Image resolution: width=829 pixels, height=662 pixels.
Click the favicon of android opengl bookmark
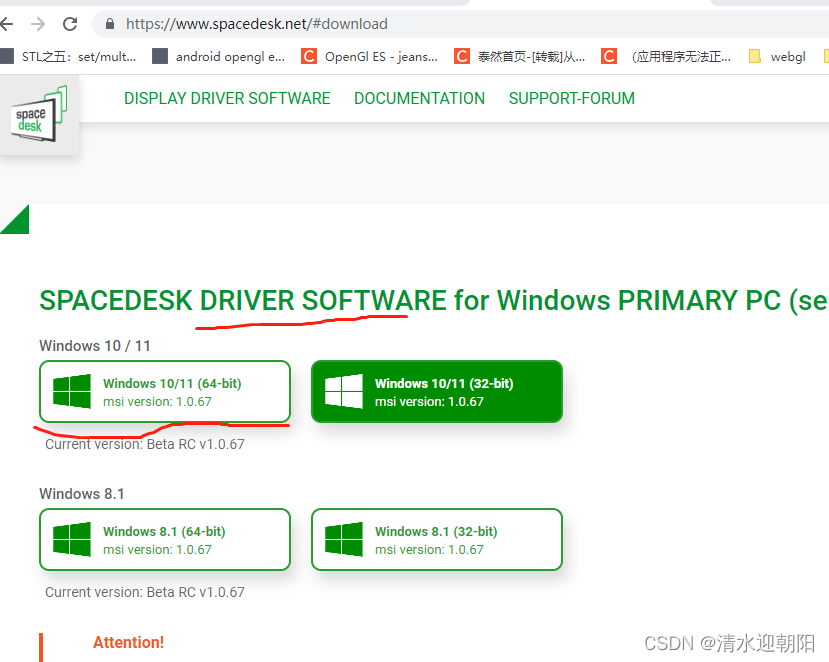160,56
